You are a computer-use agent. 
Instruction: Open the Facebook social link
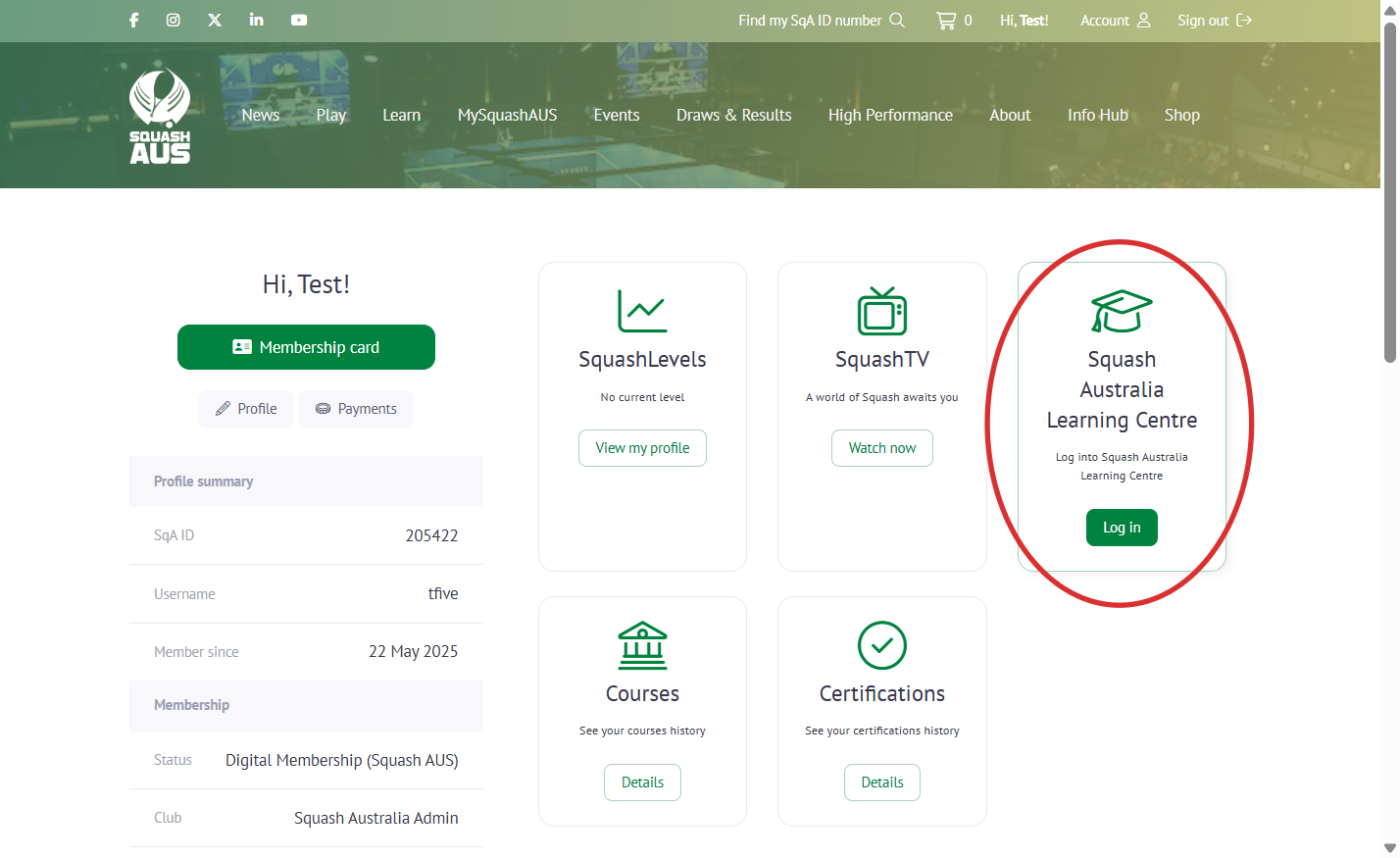[134, 20]
